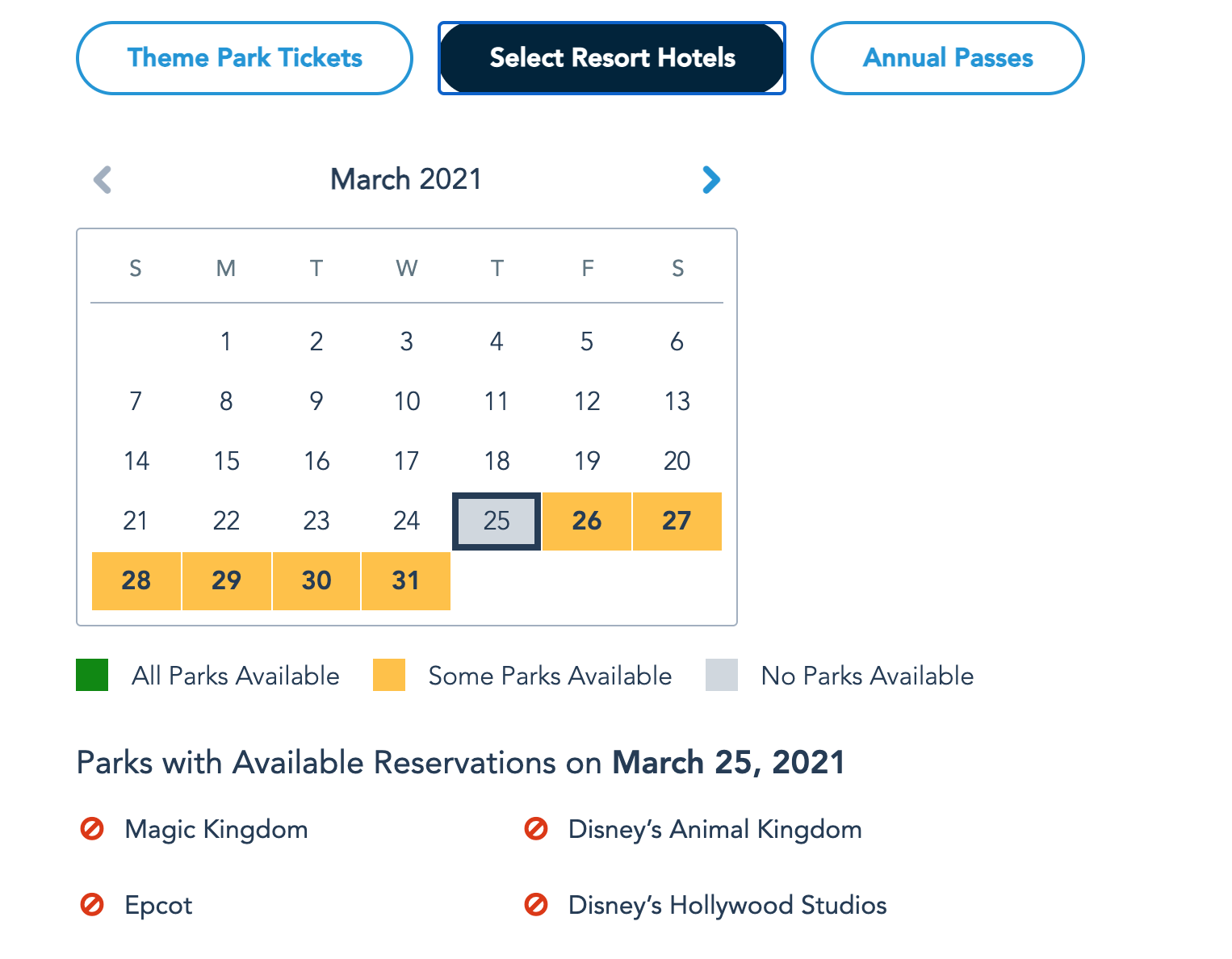This screenshot has height=959, width=1232.
Task: Choose March 27 on the calendar
Action: [x=677, y=521]
